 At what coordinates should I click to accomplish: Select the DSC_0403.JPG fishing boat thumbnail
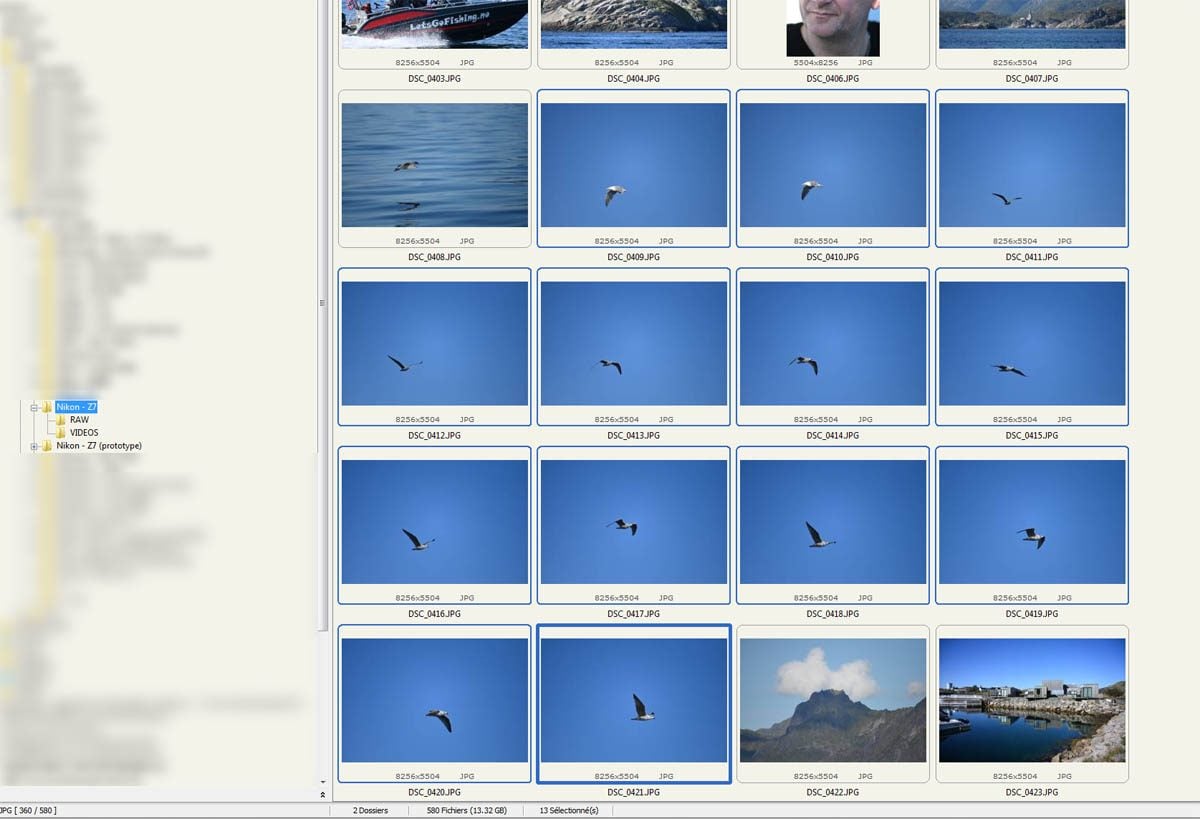pyautogui.click(x=434, y=24)
